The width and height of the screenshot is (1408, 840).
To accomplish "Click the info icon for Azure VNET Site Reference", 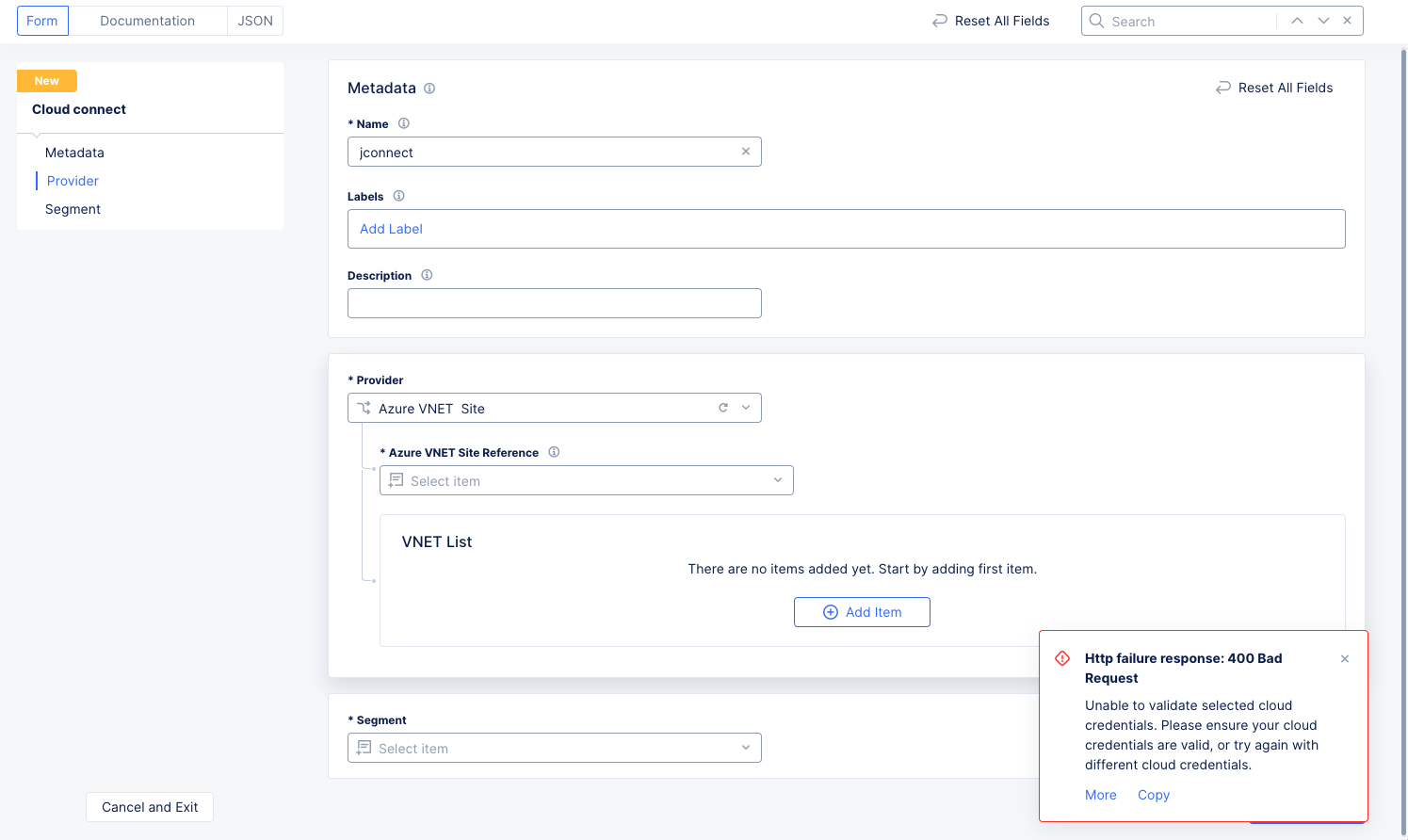I will tap(555, 452).
